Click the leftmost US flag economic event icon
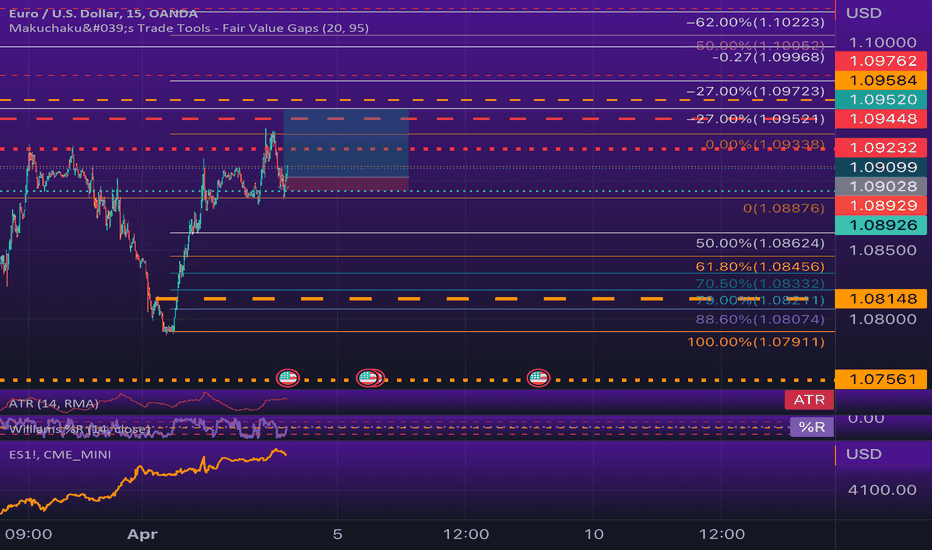Image resolution: width=932 pixels, height=550 pixels. [x=288, y=378]
